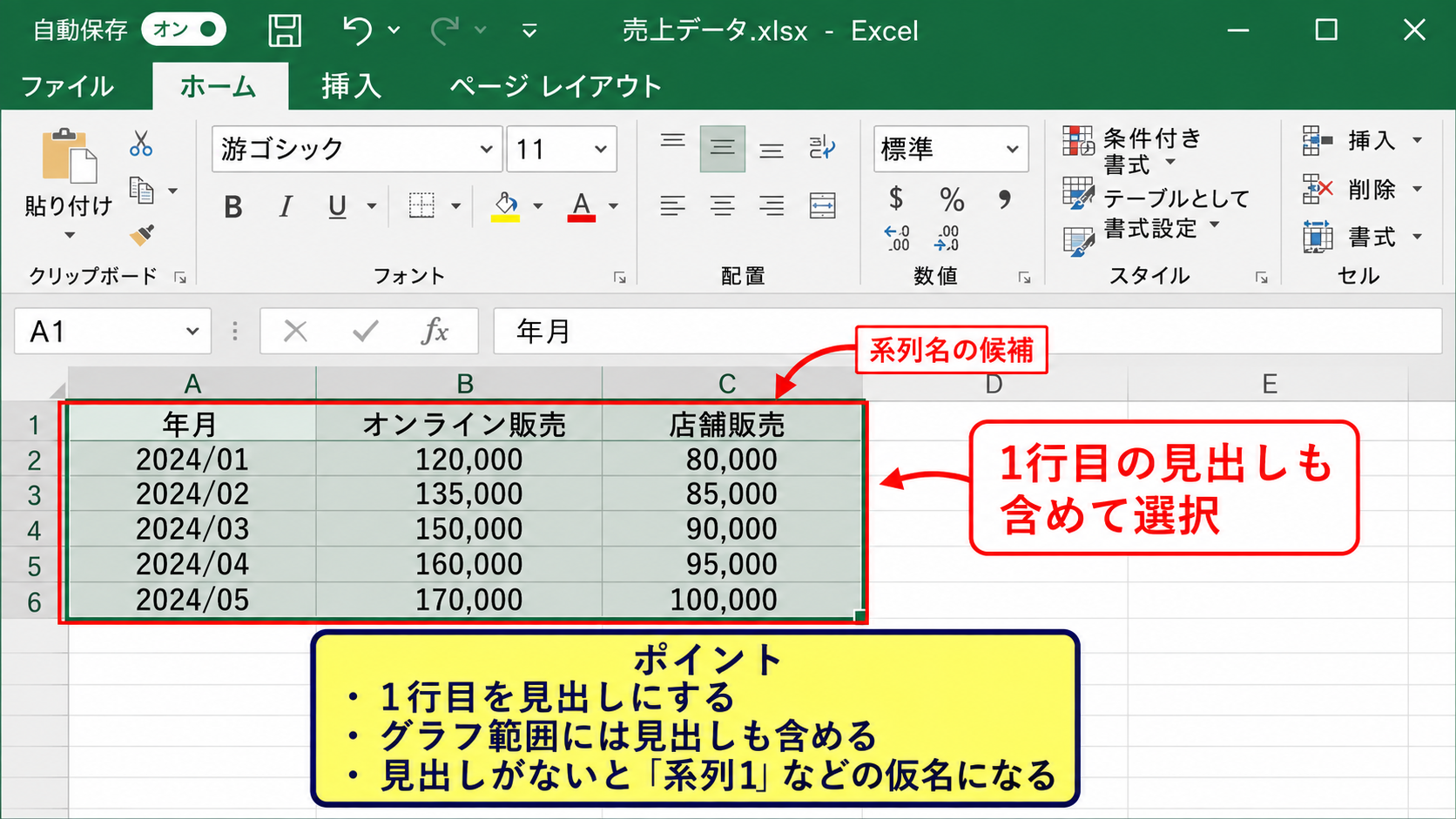Click the Redo arrow icon
The height and width of the screenshot is (819, 1456).
coord(445,30)
